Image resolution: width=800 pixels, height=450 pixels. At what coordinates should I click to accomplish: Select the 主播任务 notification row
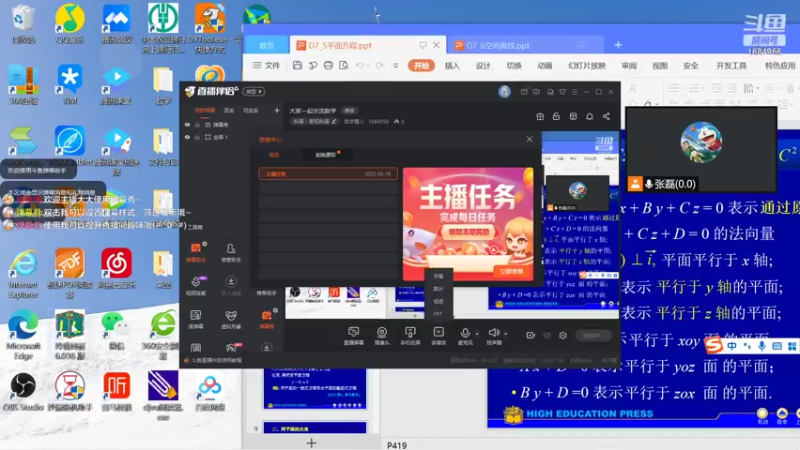(328, 174)
